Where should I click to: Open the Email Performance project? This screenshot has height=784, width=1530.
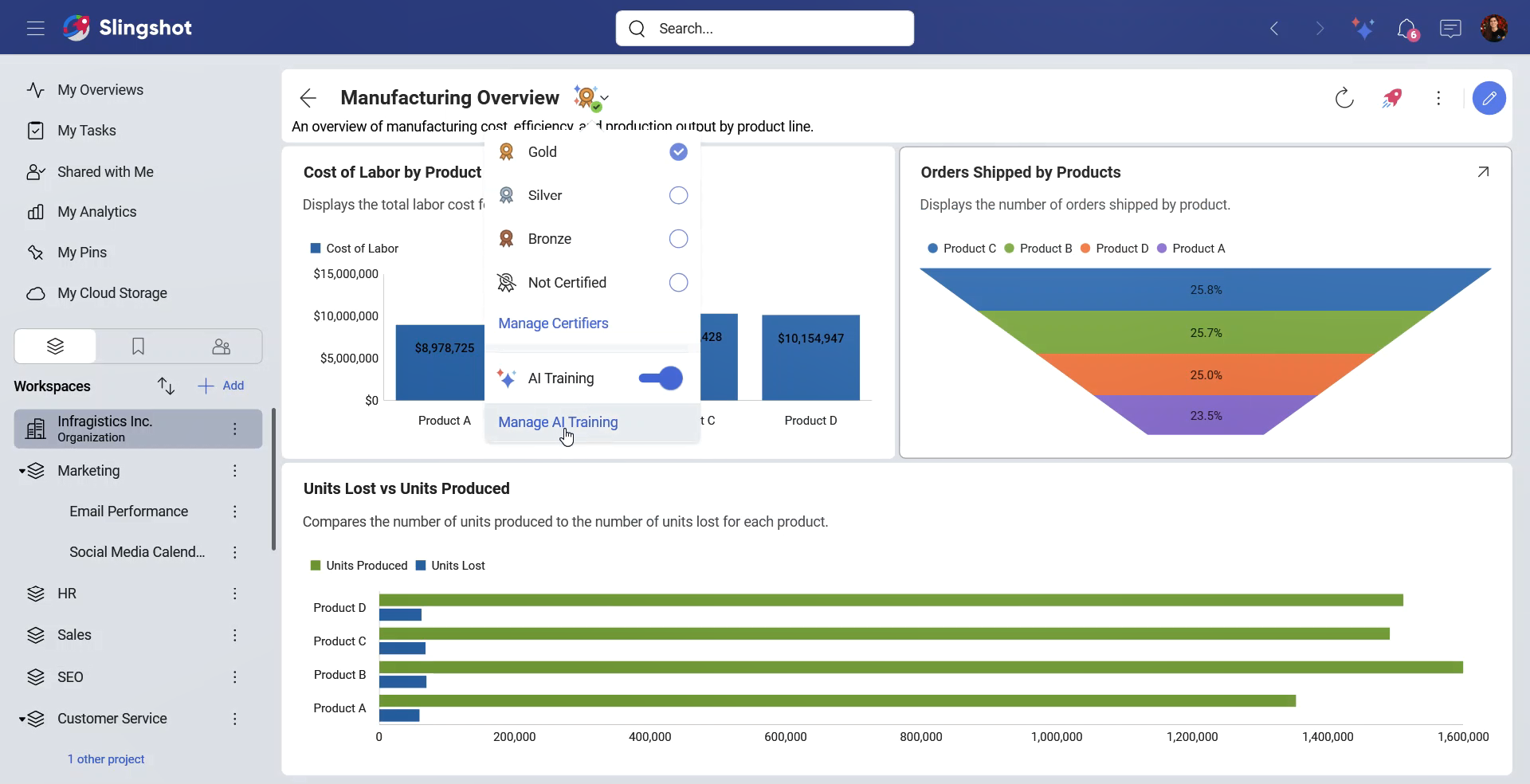tap(128, 512)
